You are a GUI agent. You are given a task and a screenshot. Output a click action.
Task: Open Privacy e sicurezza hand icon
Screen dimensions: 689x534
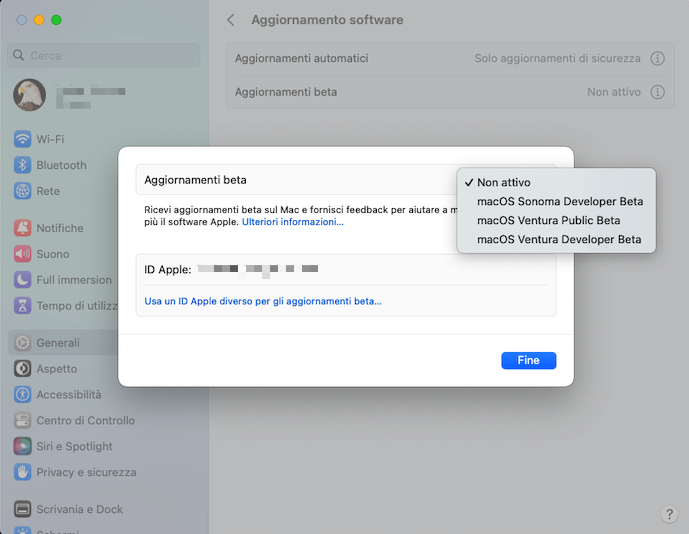click(22, 472)
